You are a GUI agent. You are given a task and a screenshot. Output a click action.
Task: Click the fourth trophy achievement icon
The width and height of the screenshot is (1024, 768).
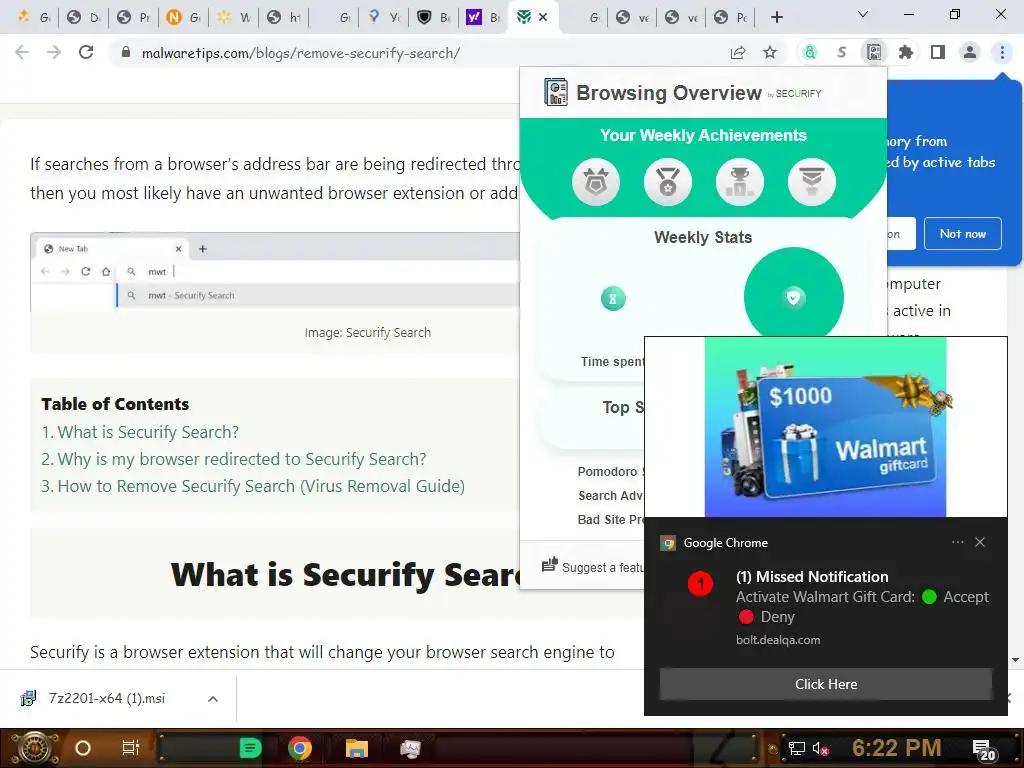812,182
